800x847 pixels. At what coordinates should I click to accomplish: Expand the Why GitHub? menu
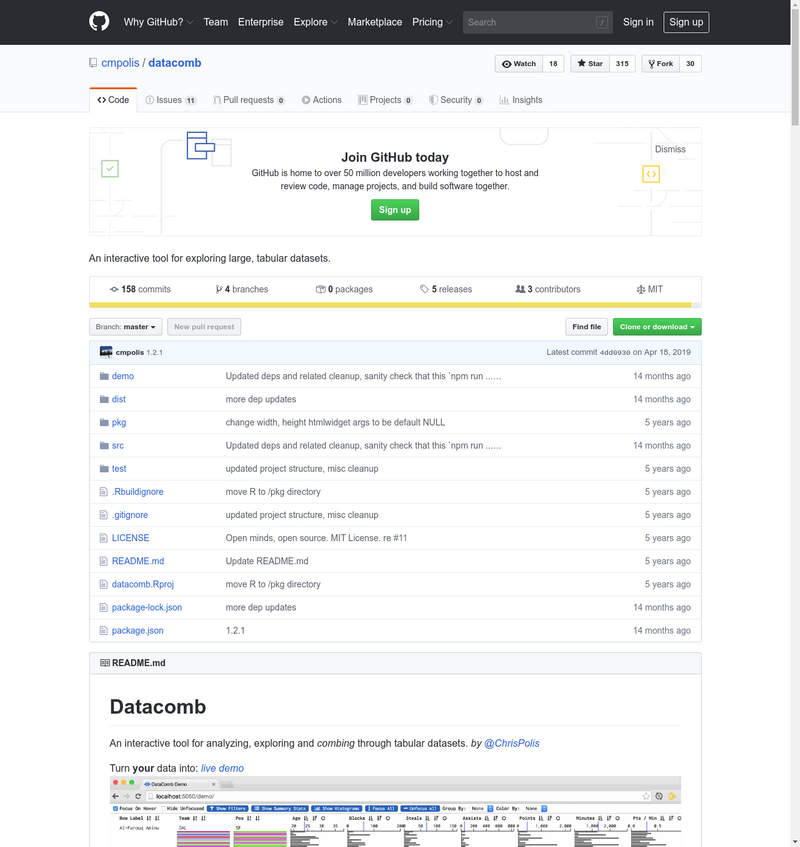coord(158,22)
